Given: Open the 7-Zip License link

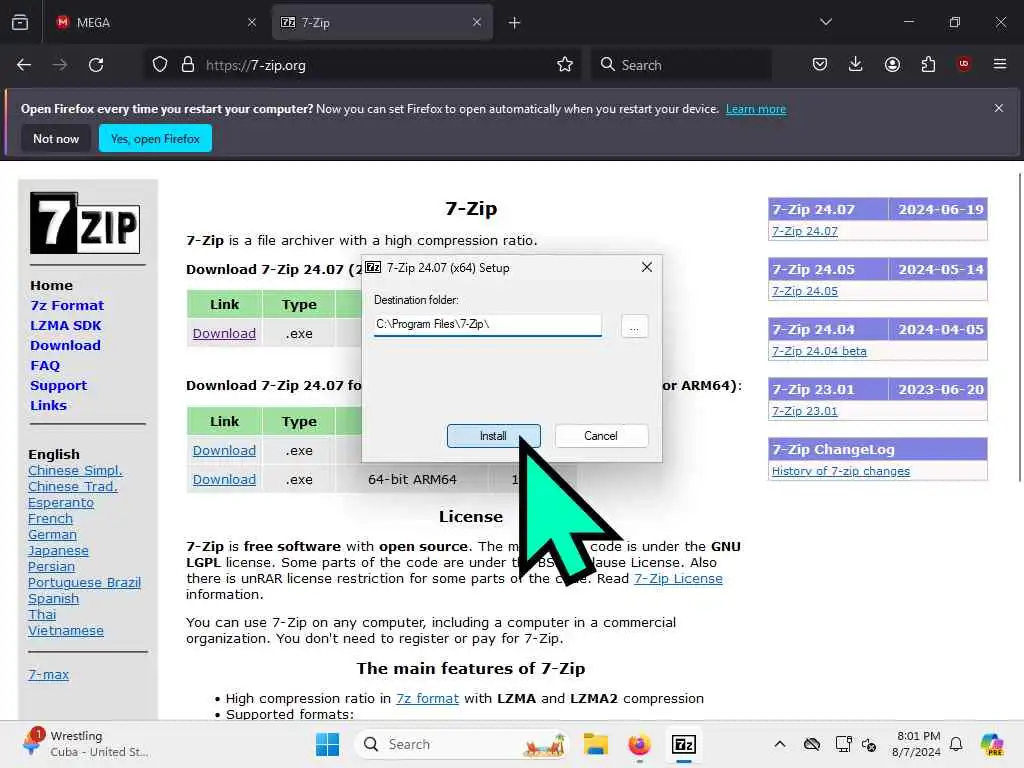Looking at the screenshot, I should 678,579.
